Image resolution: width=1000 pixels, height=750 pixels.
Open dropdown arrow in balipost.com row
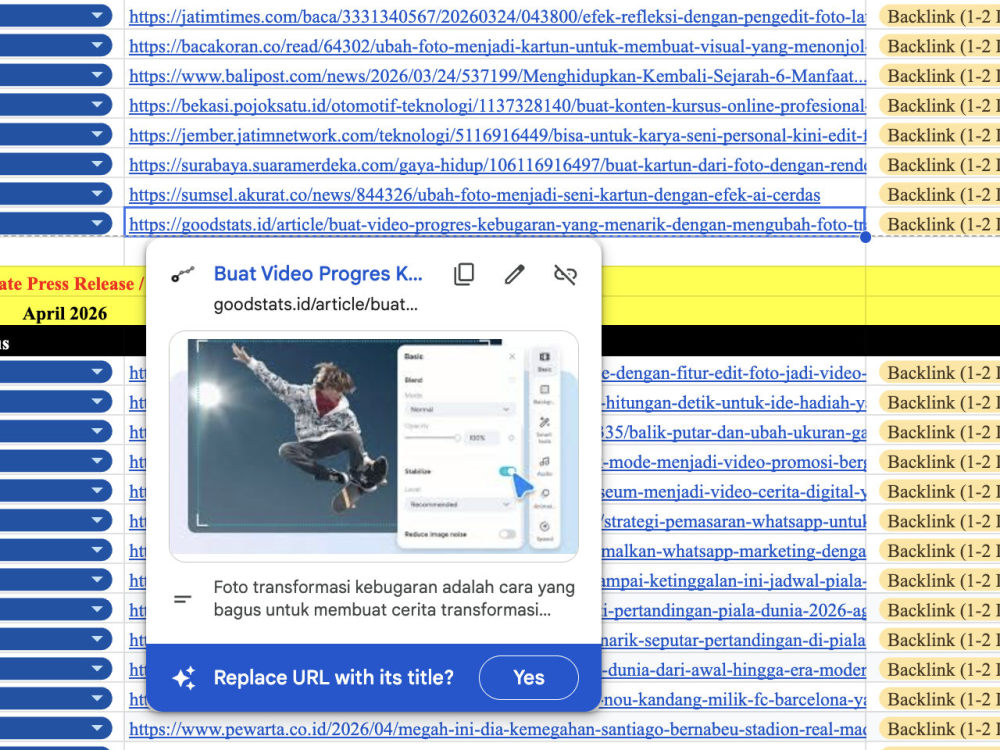[x=98, y=75]
